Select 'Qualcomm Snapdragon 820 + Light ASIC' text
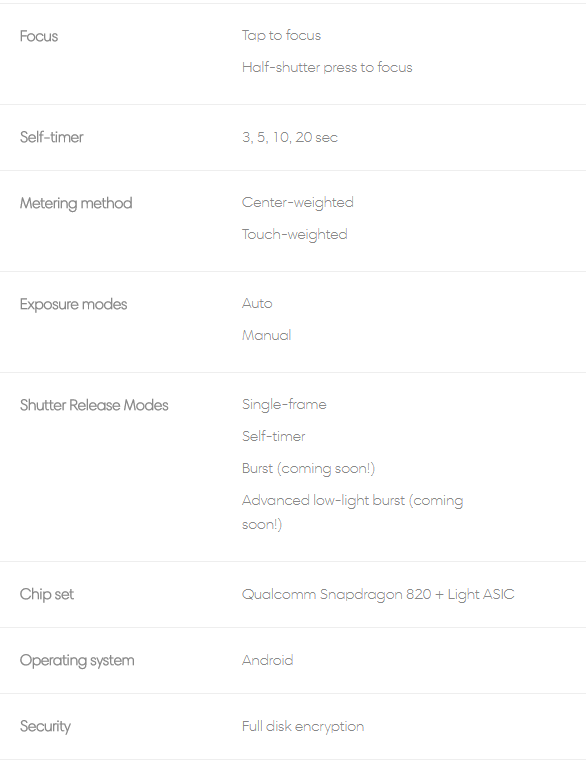Screen dimensions: 586x761 coord(378,595)
